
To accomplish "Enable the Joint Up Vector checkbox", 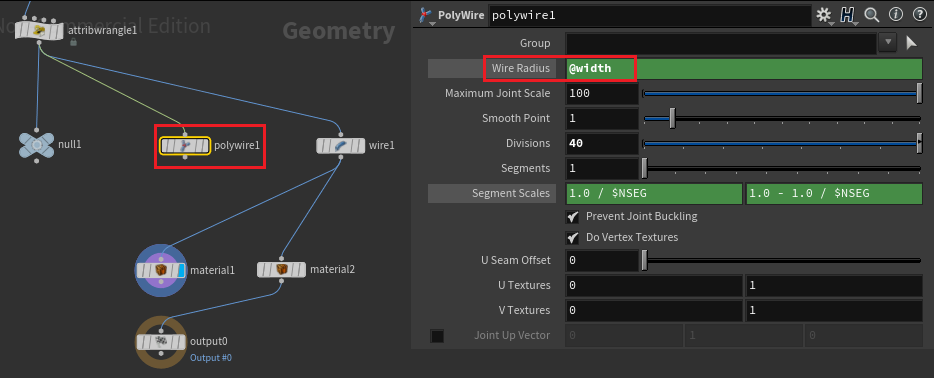I will 437,336.
